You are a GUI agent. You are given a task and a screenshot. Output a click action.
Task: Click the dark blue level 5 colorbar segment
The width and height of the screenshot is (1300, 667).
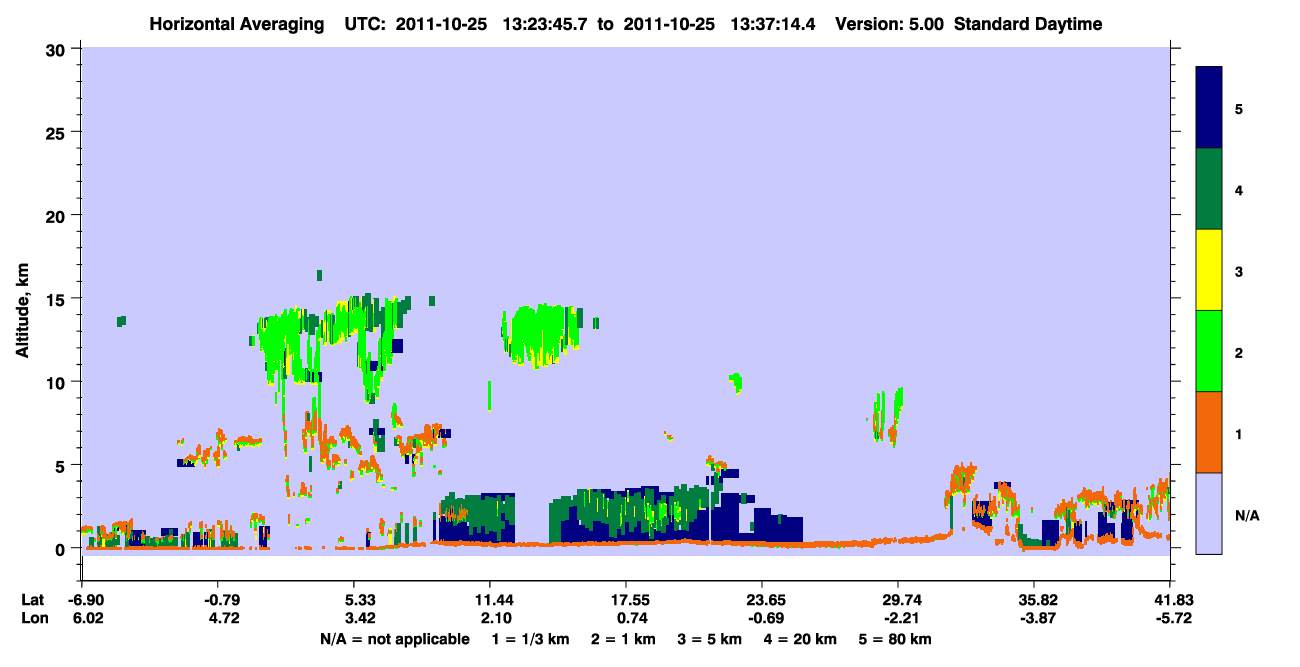pyautogui.click(x=1209, y=108)
